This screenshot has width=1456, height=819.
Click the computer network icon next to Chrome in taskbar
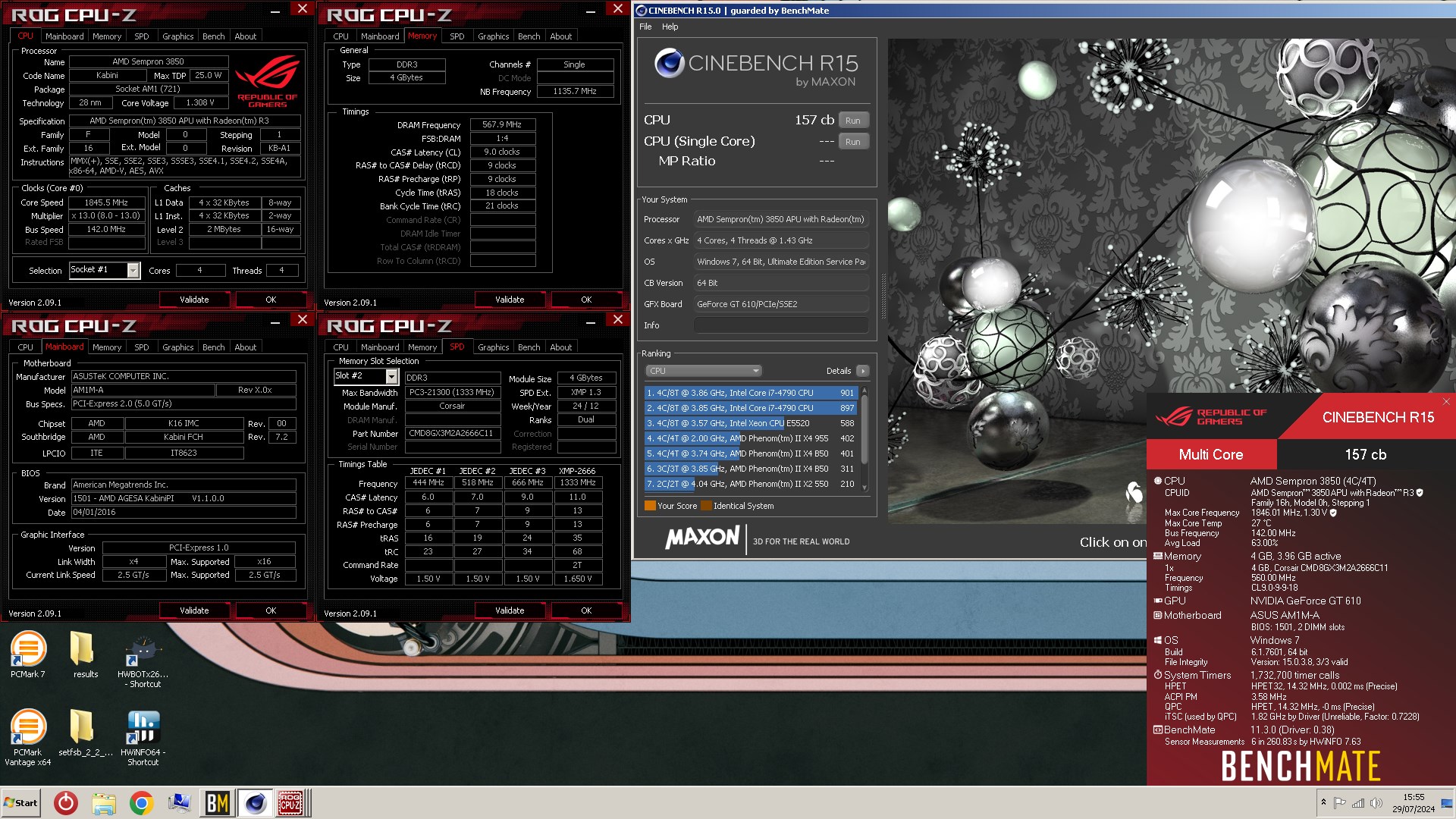(x=180, y=803)
